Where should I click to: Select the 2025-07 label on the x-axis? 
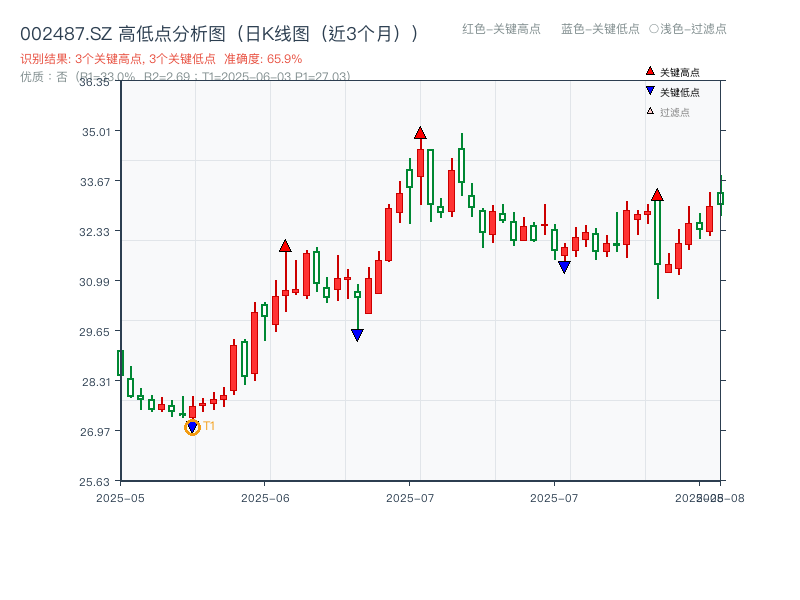[x=409, y=493]
